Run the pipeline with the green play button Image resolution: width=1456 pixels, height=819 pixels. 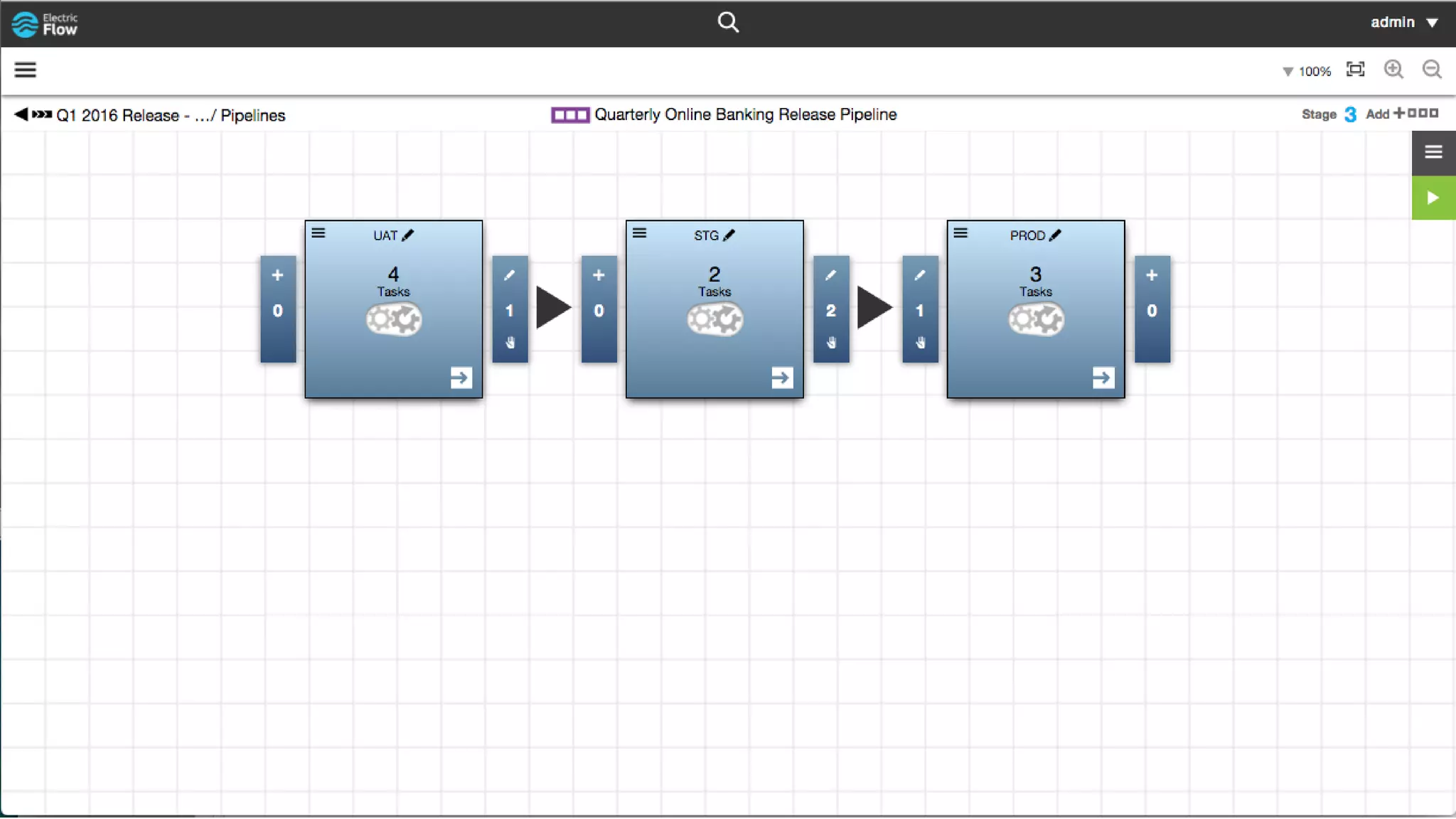pyautogui.click(x=1433, y=198)
